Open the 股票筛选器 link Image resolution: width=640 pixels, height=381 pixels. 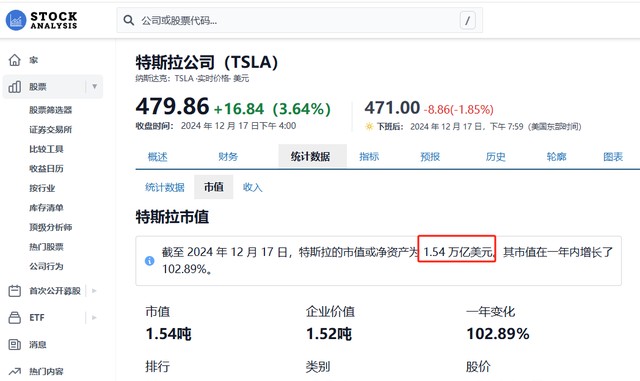pyautogui.click(x=51, y=110)
